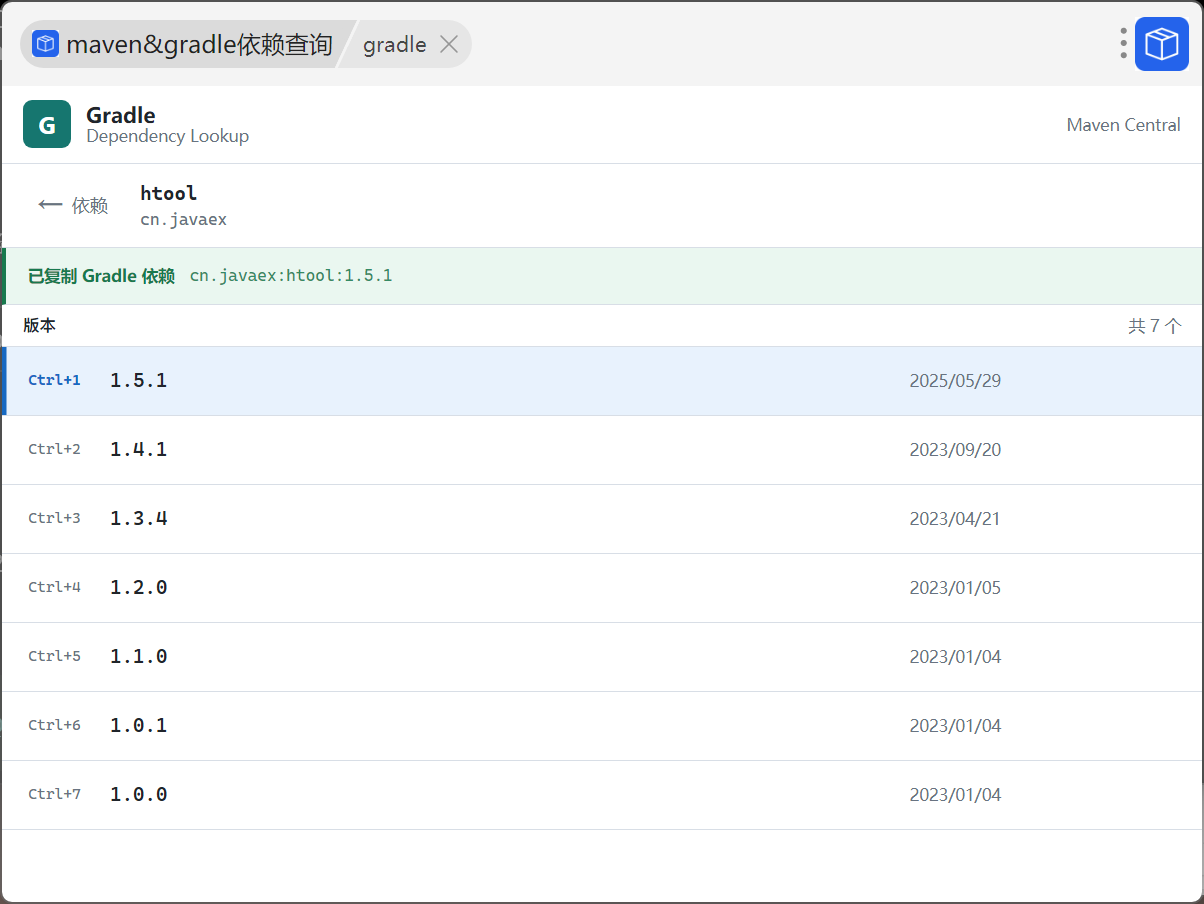This screenshot has height=904, width=1204.
Task: Select version 1.4.1 row
Action: tap(602, 450)
